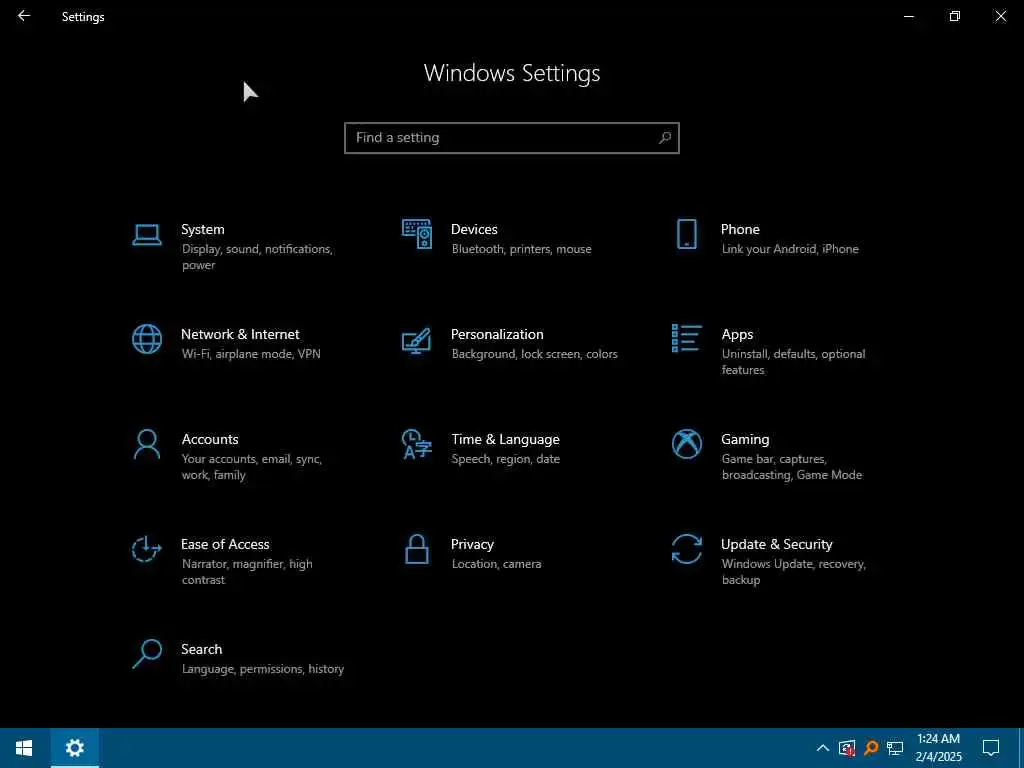Show hidden tray icons chevron
The image size is (1024, 768).
823,748
